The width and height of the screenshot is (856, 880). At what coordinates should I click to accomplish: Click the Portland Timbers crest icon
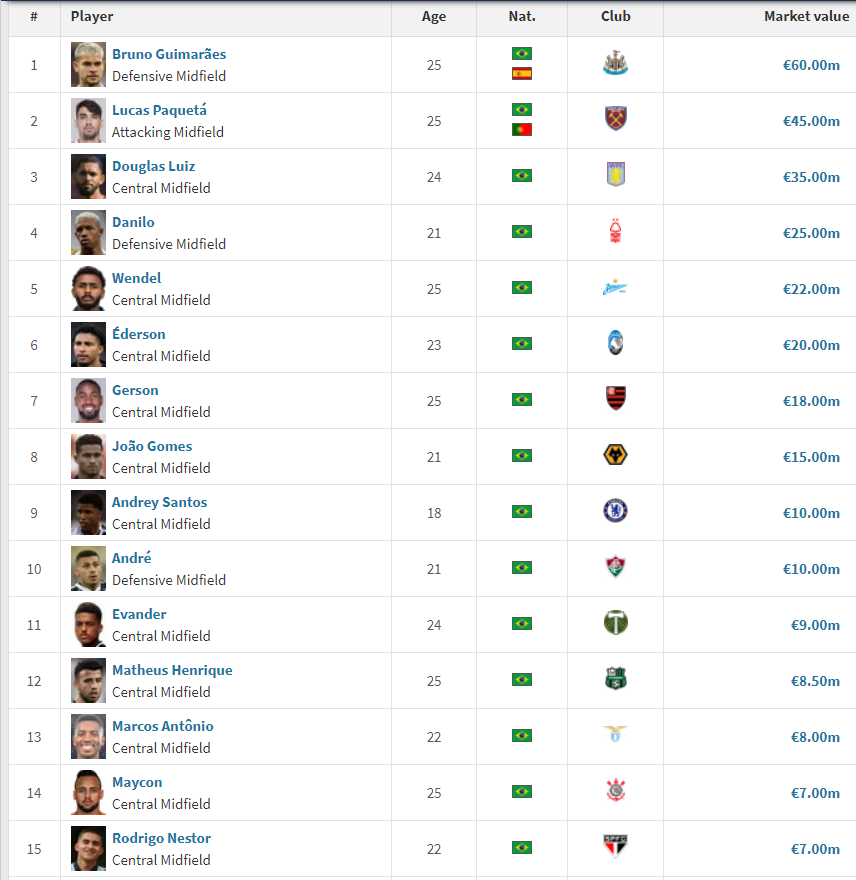[615, 623]
